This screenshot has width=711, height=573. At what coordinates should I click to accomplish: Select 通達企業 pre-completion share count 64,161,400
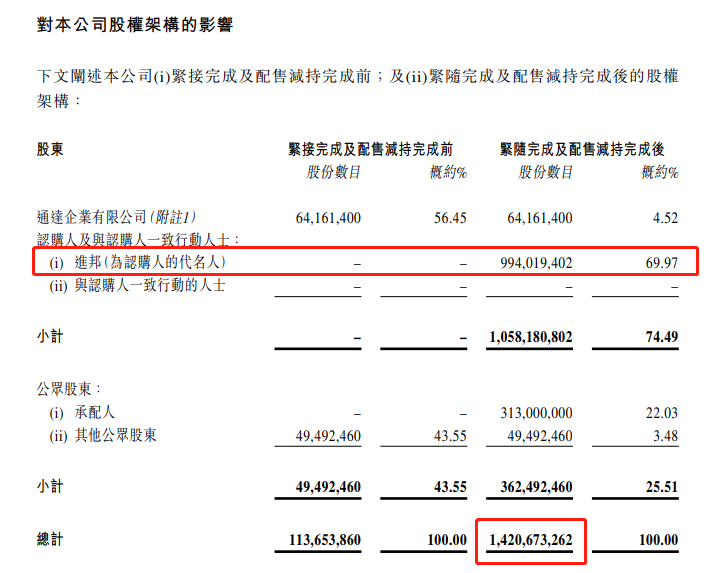[x=328, y=218]
